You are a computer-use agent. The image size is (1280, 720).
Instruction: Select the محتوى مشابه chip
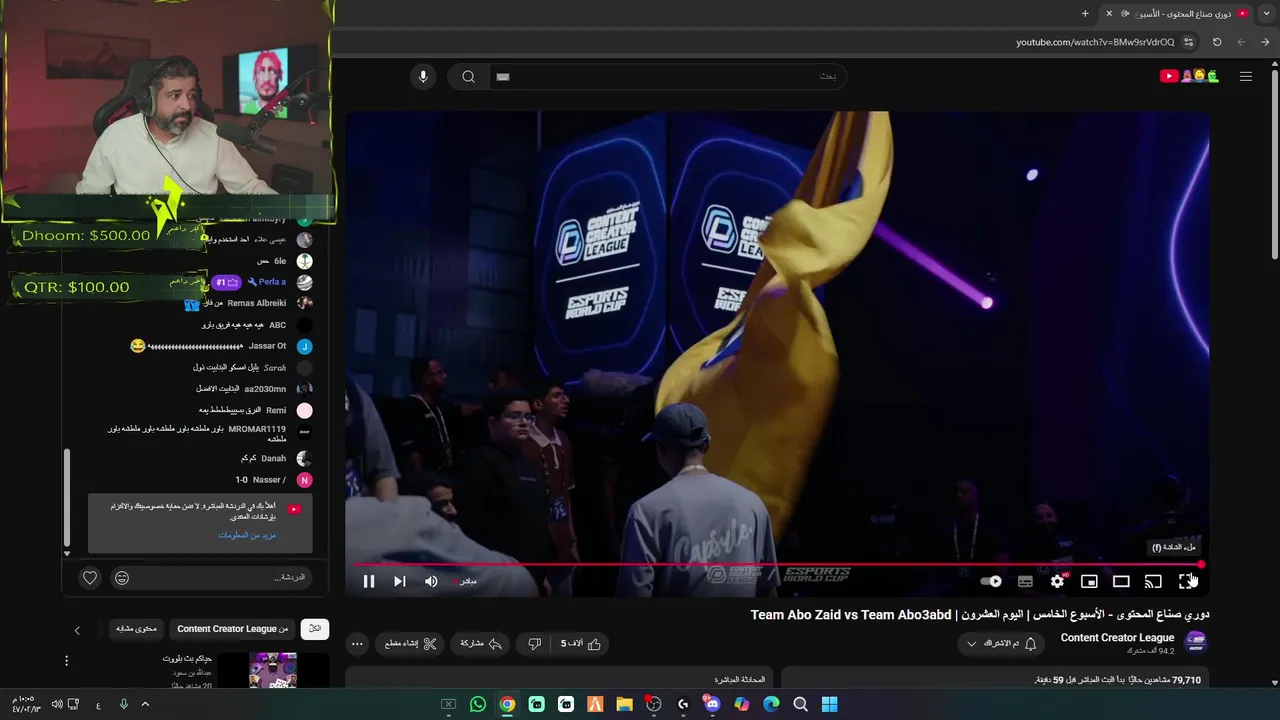tap(135, 629)
